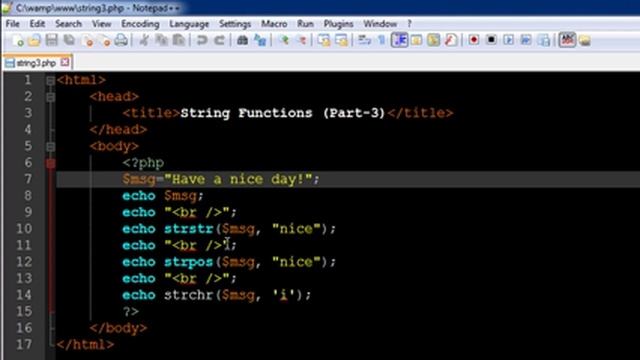Close the current document via toolbar
The image size is (640, 360).
[x=87, y=40]
